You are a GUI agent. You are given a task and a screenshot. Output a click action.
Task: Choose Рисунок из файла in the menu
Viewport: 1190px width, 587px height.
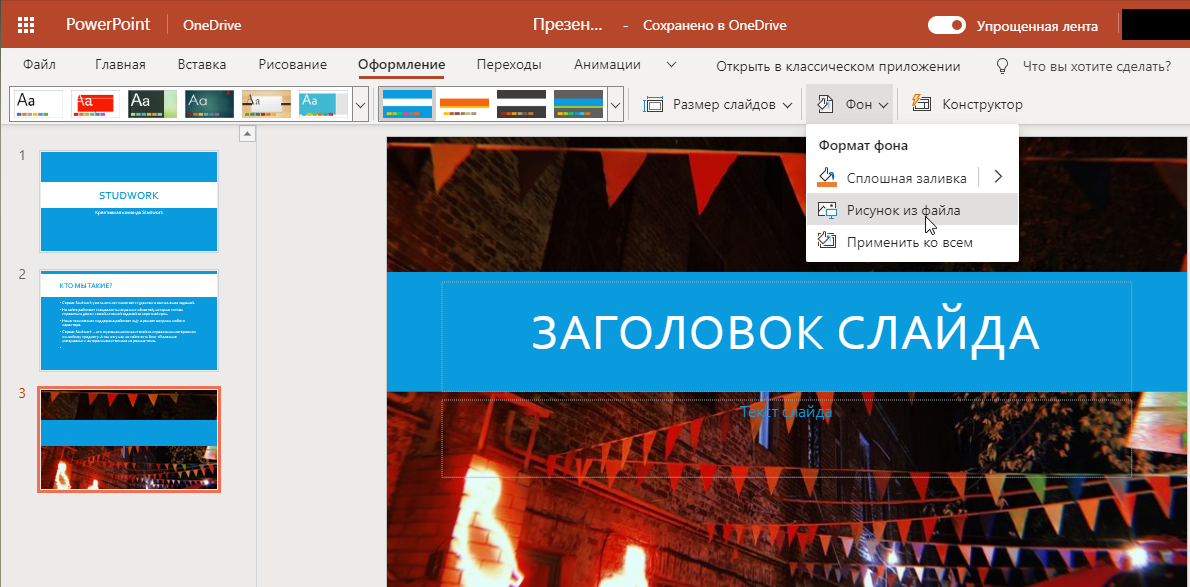click(x=903, y=210)
